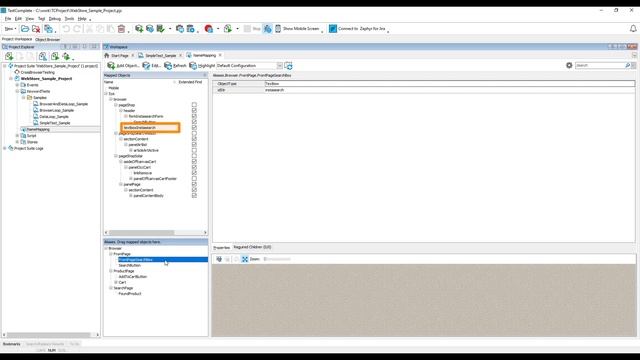Click the icon right of configuration dropdown
The image size is (640, 360).
tap(288, 65)
